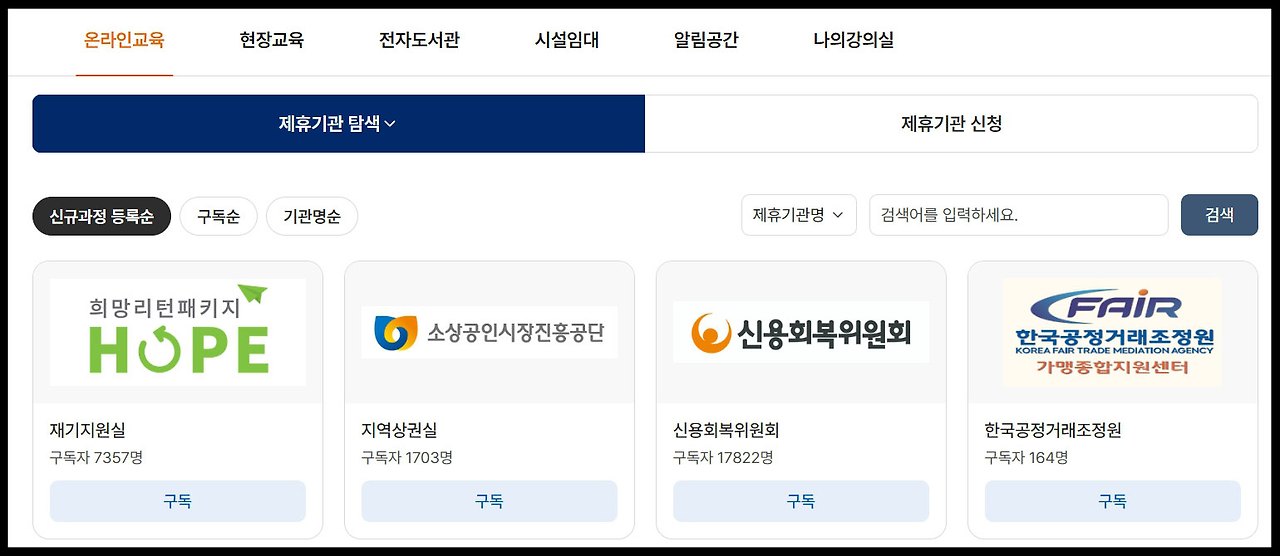This screenshot has height=556, width=1280.
Task: Sort by 신규과정 등록순
Action: click(x=102, y=216)
